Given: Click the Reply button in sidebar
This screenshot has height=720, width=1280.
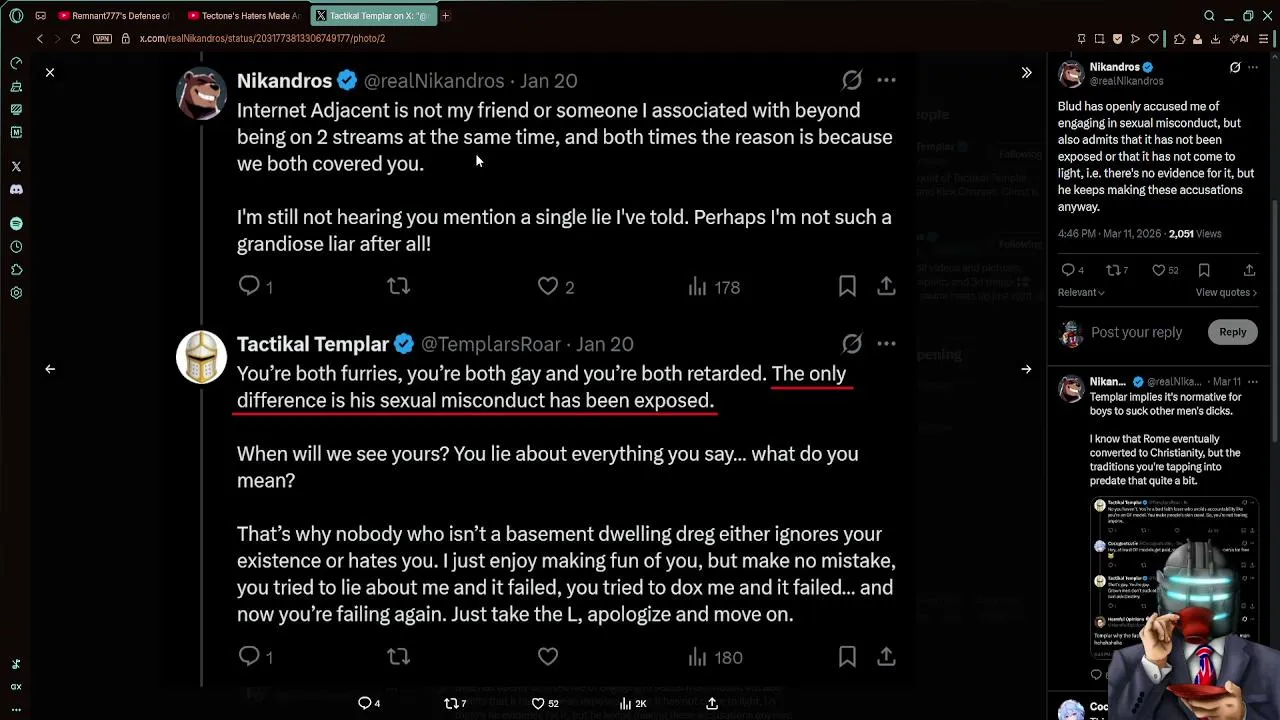Looking at the screenshot, I should coord(1232,332).
